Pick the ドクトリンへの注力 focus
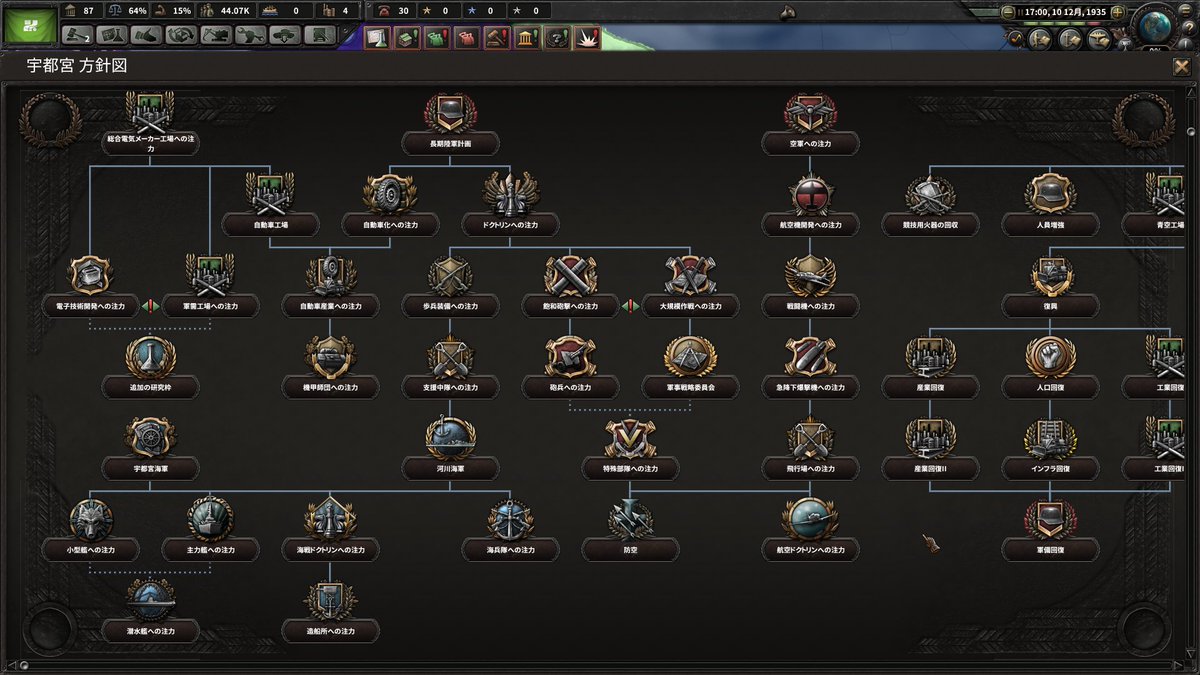This screenshot has height=675, width=1200. 510,204
